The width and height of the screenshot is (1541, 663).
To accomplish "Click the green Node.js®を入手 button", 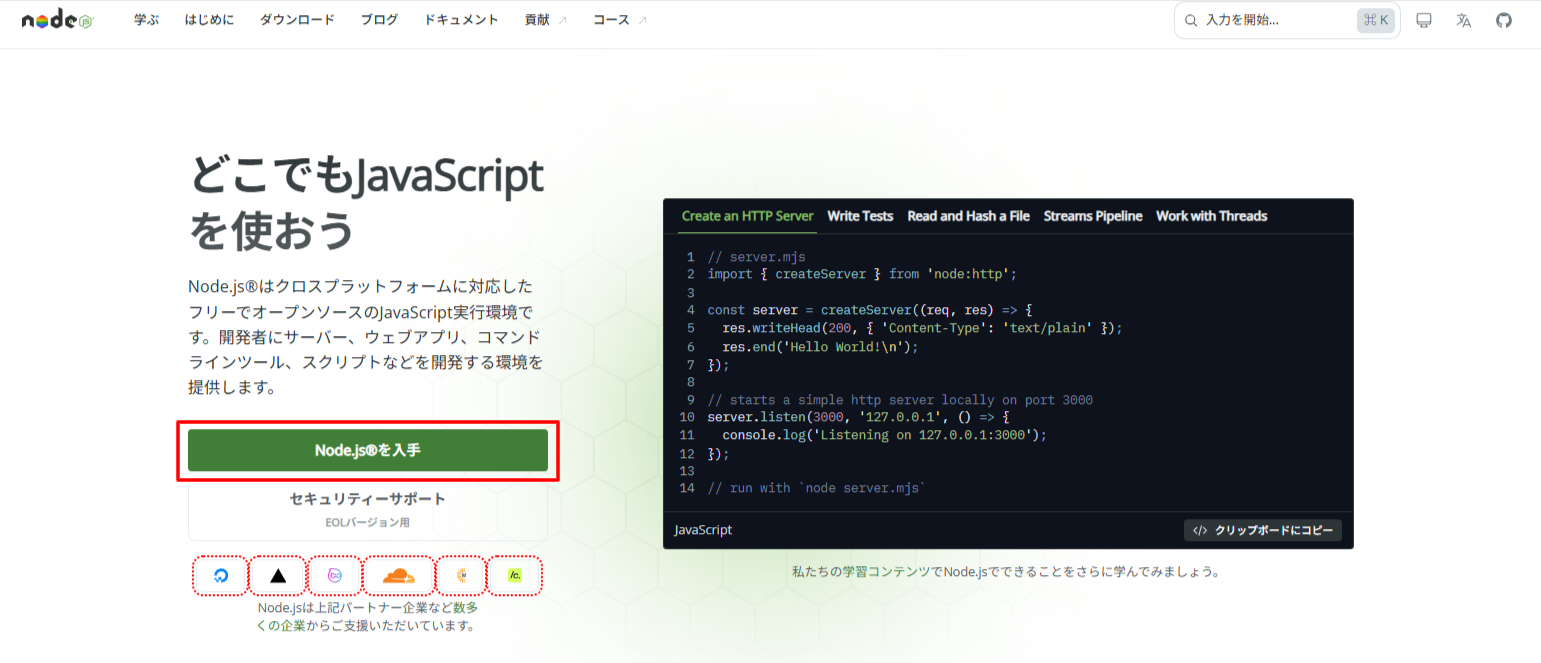I will click(x=368, y=450).
